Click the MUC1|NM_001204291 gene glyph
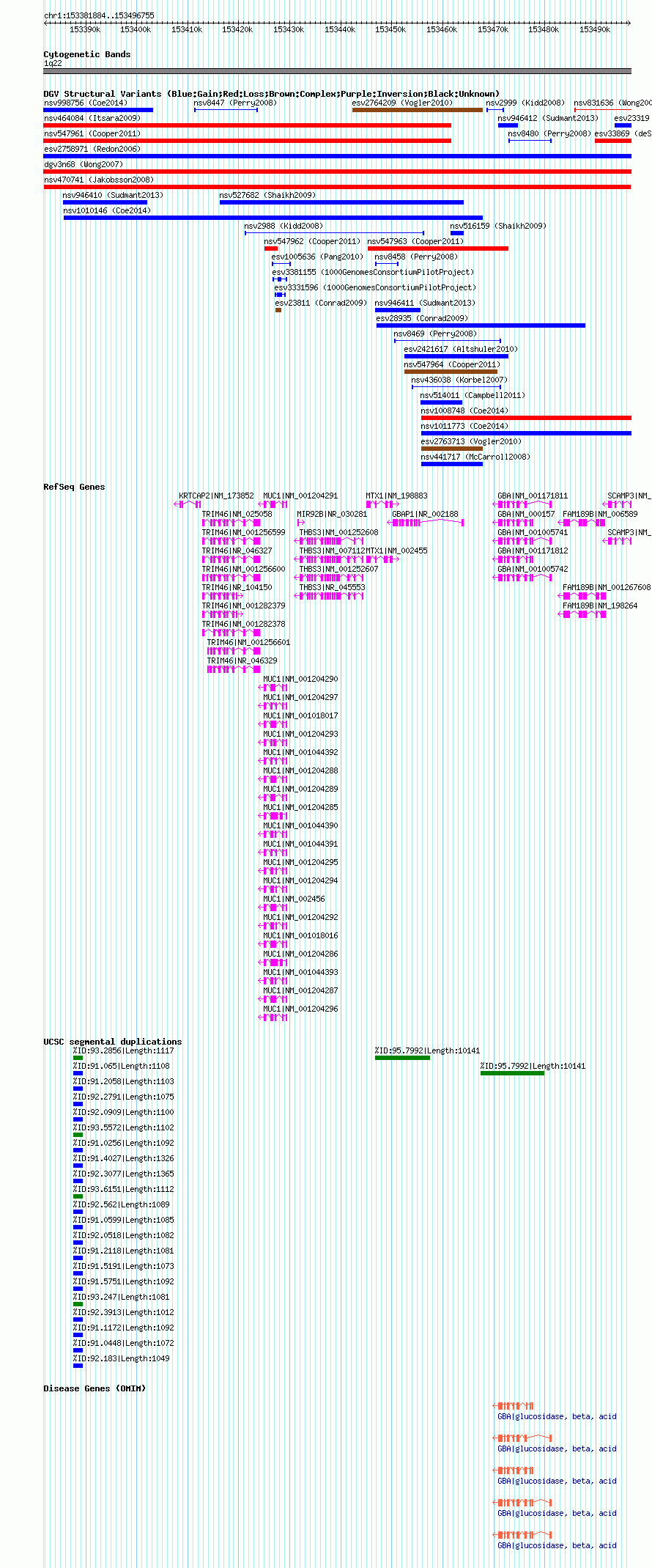Image resolution: width=652 pixels, height=1568 pixels. (x=273, y=504)
